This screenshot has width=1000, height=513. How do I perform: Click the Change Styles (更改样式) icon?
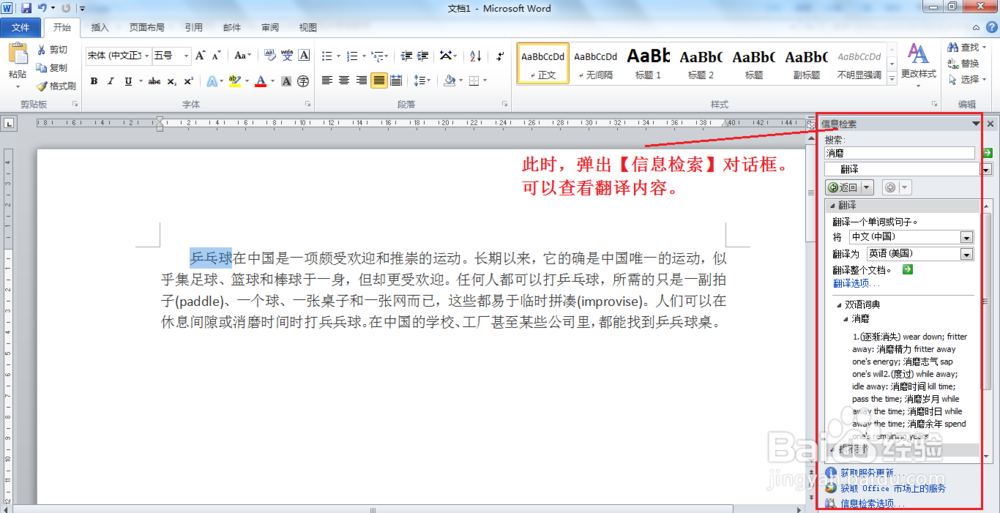click(x=918, y=54)
